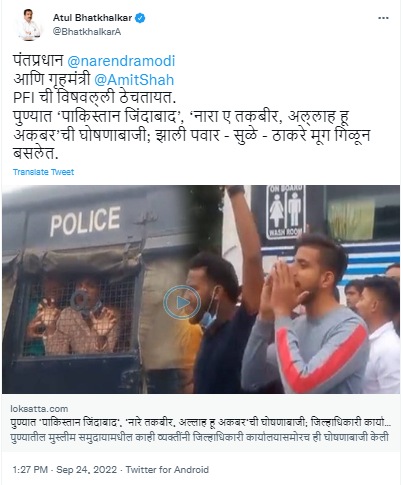Click the tweet text line mentioning PFI
This screenshot has height=485, width=403.
click(x=94, y=98)
